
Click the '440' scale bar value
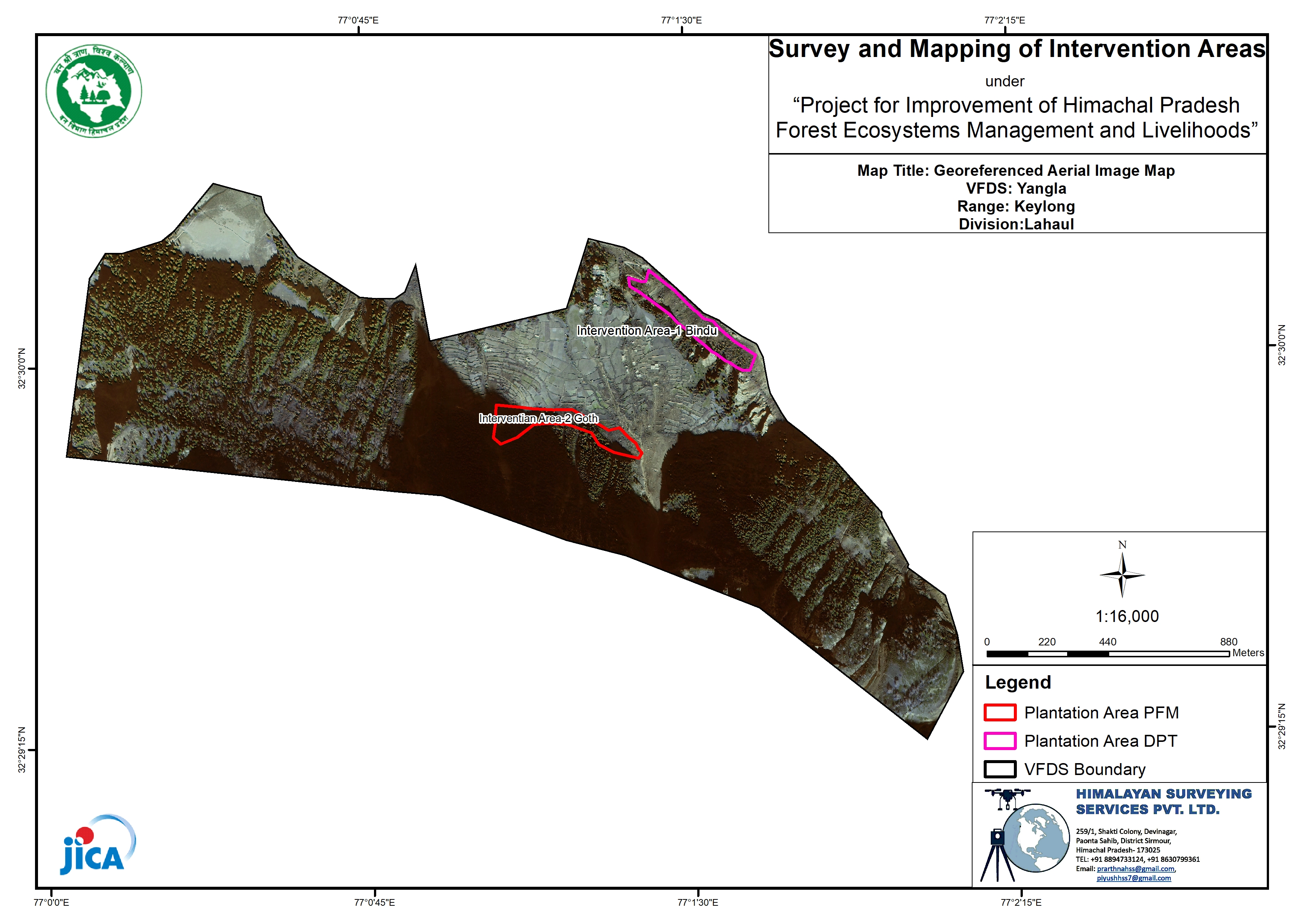tap(1107, 642)
